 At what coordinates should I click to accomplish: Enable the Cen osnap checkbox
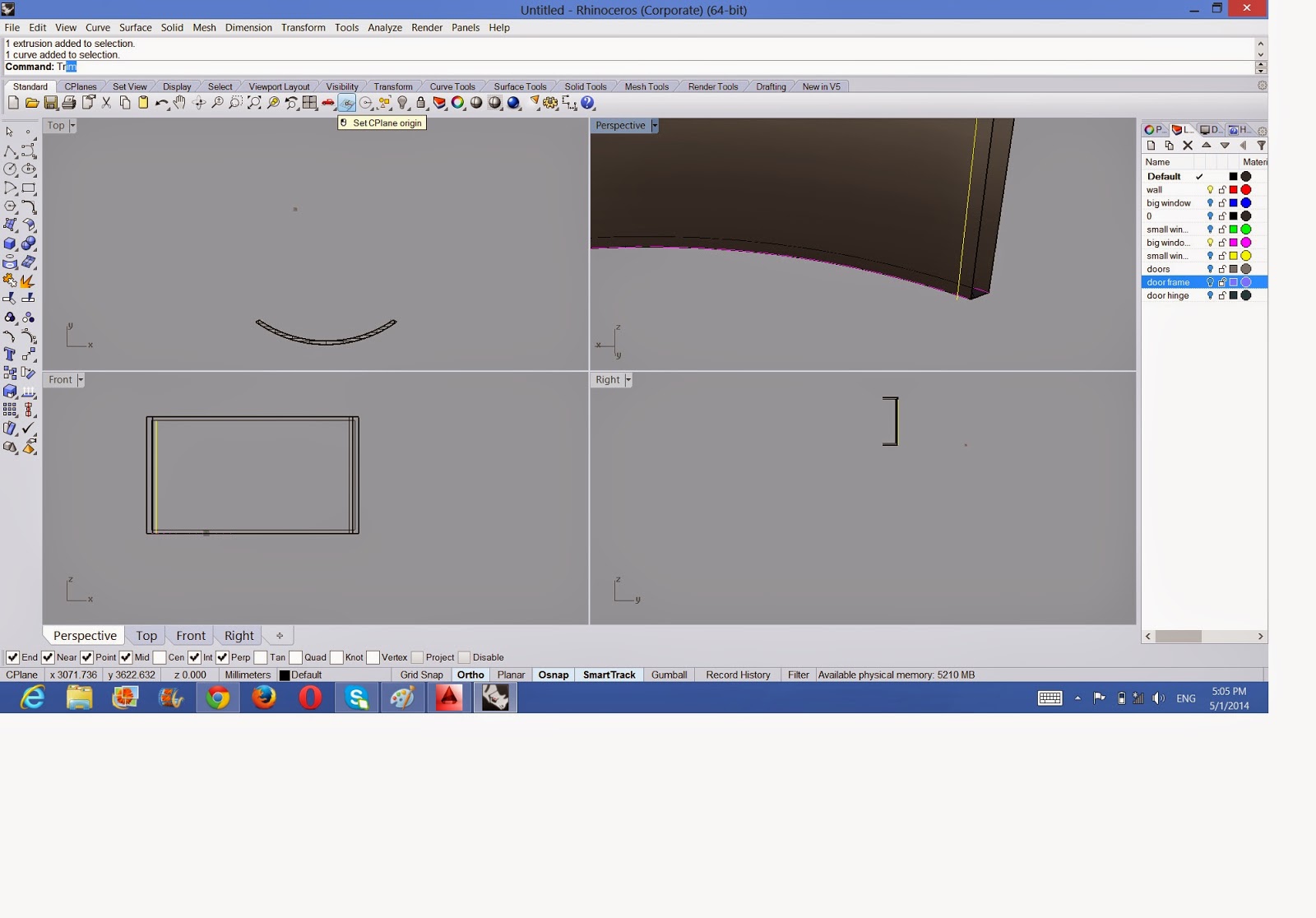pyautogui.click(x=160, y=657)
